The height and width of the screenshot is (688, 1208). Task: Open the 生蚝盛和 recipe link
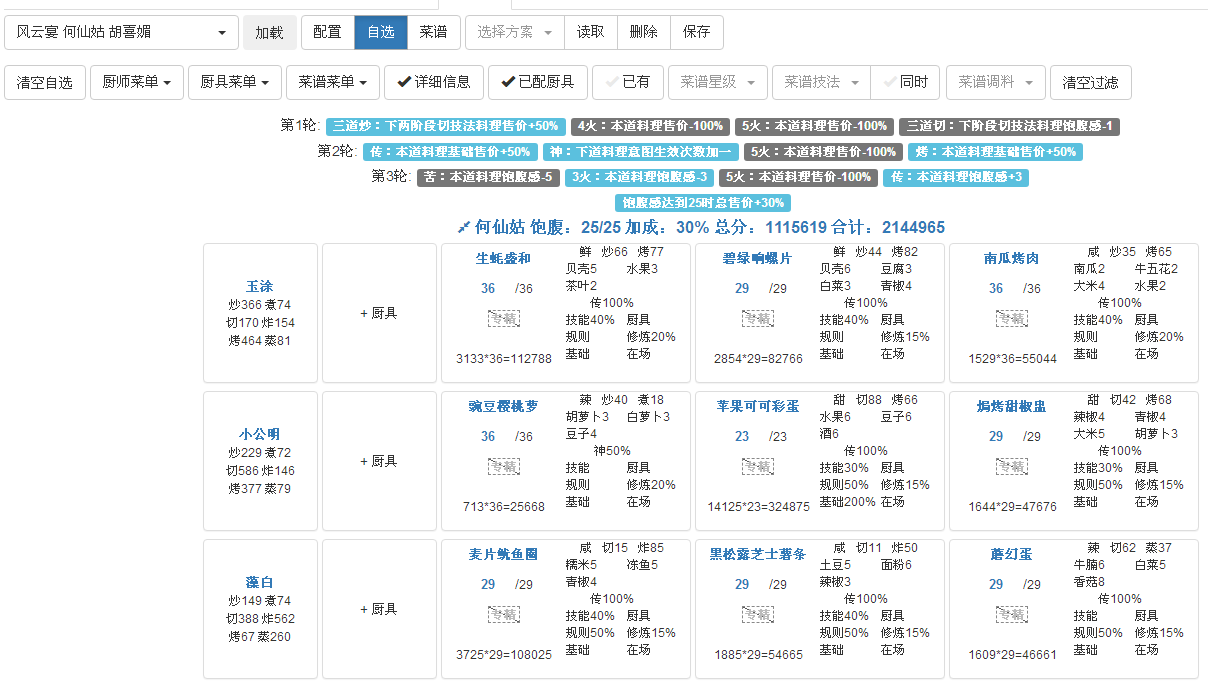[503, 259]
